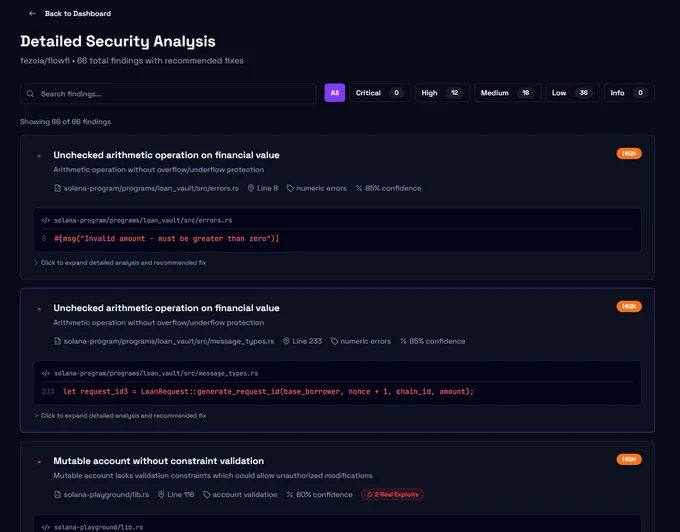Click 'Line 8' location label
The image size is (680, 532).
(268, 188)
